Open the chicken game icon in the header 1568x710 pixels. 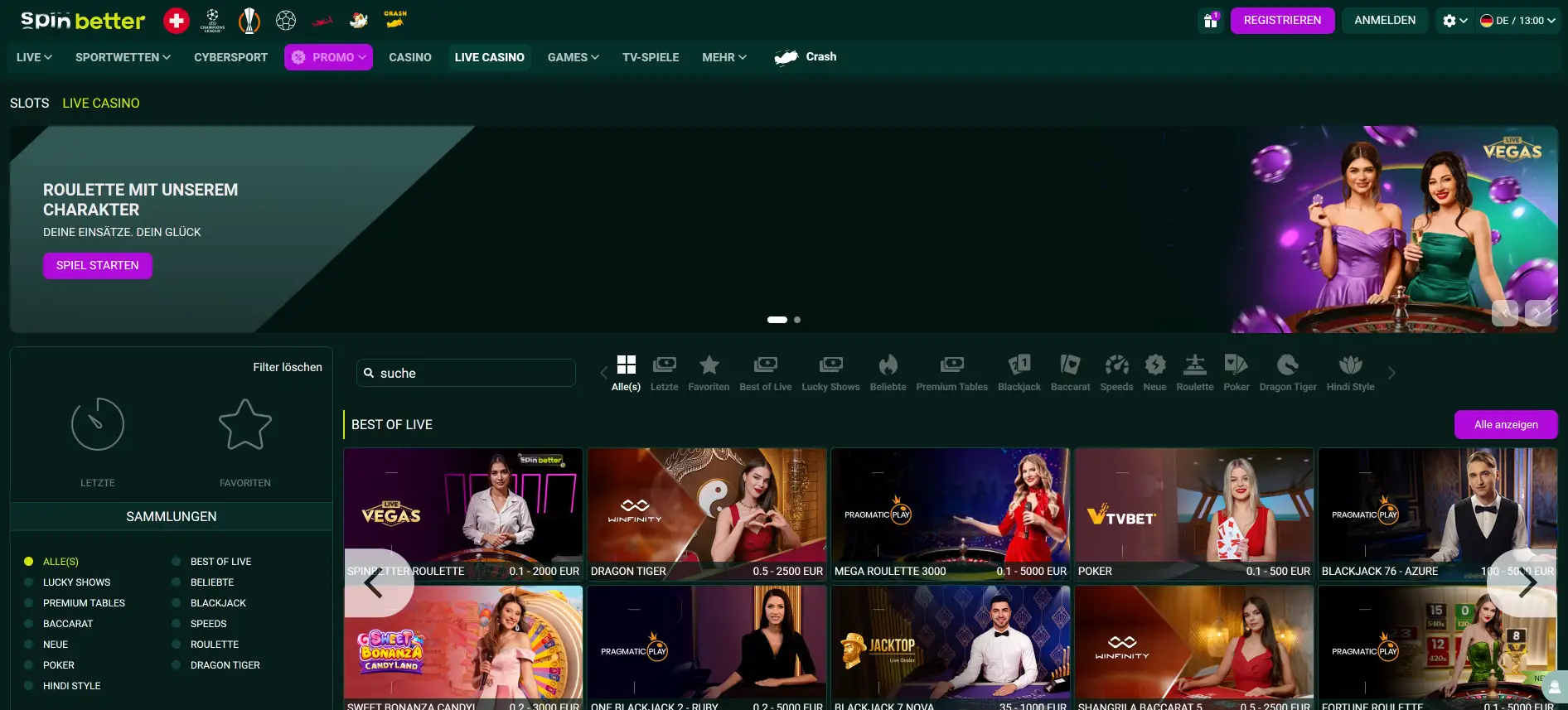click(x=359, y=20)
